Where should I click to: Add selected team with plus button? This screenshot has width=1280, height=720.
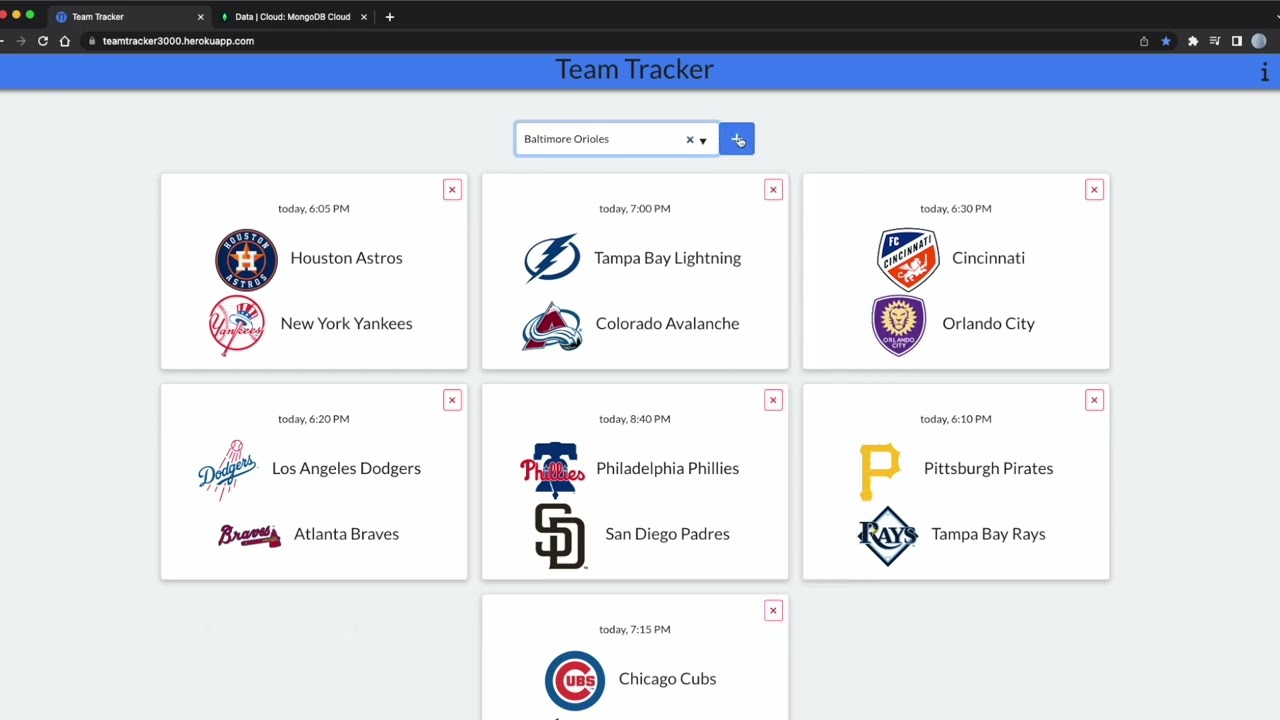pos(737,139)
